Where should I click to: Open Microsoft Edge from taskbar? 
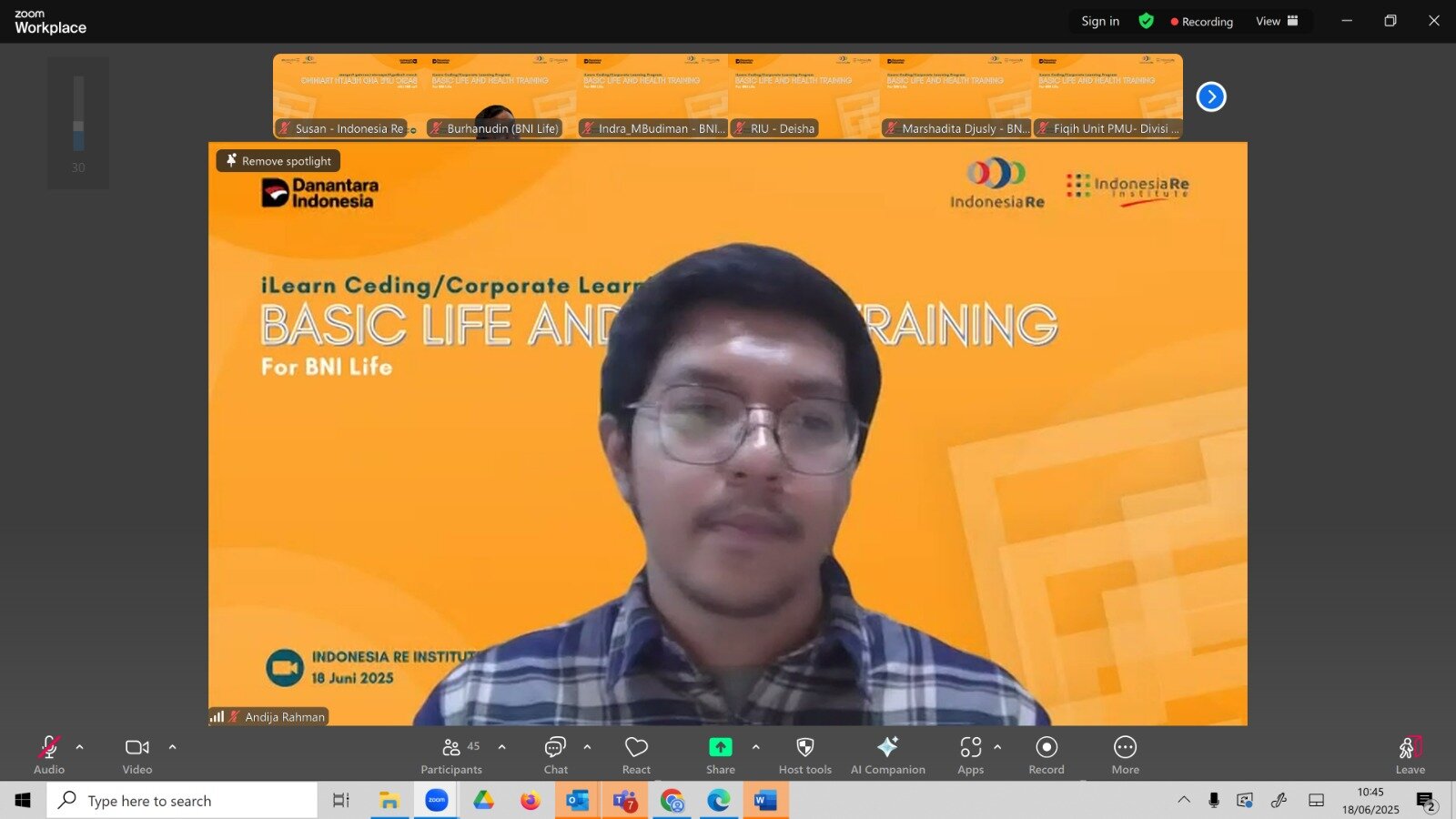coord(719,801)
